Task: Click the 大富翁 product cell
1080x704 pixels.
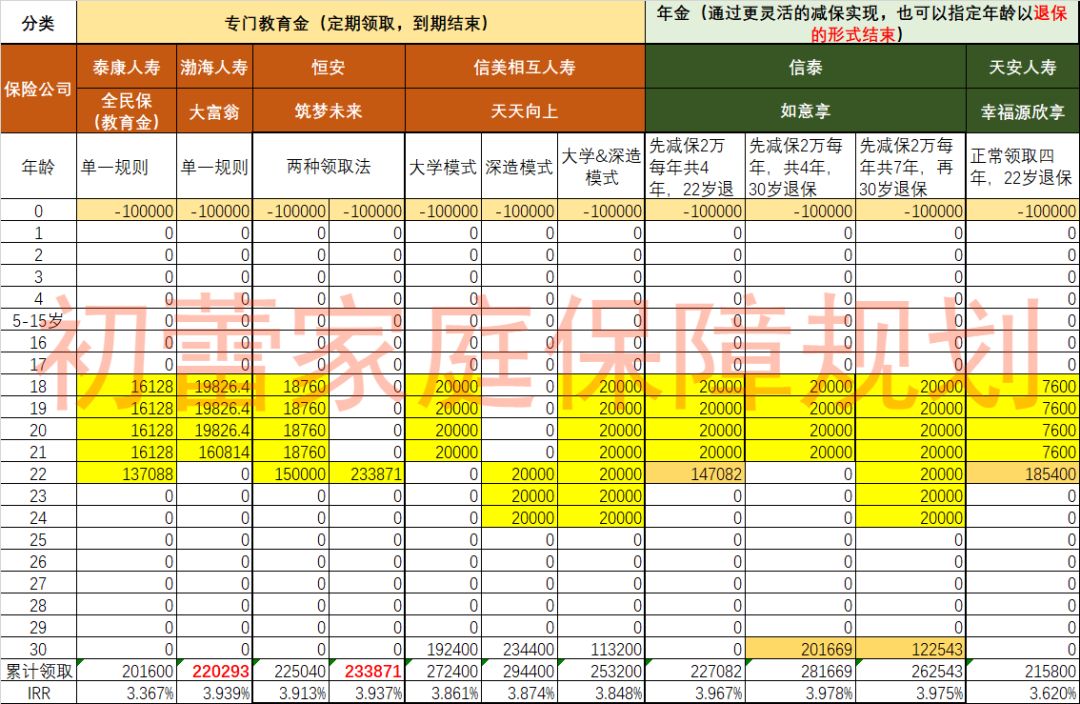Action: click(x=214, y=111)
